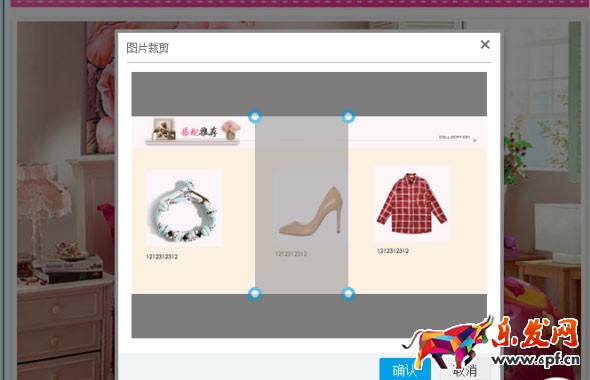
Task: Confirm the crop with 确认 button
Action: click(404, 369)
